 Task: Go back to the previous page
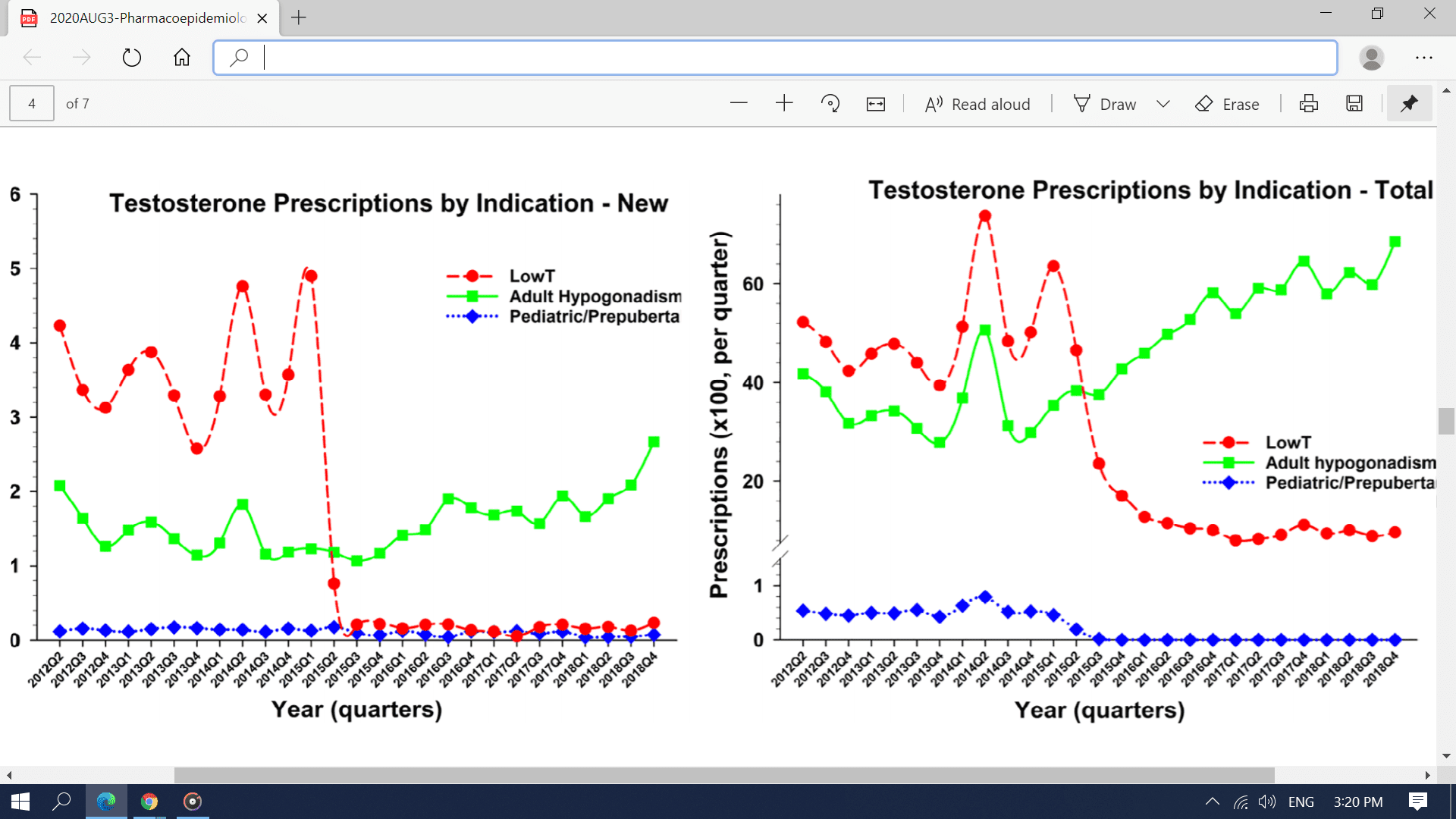coord(32,58)
